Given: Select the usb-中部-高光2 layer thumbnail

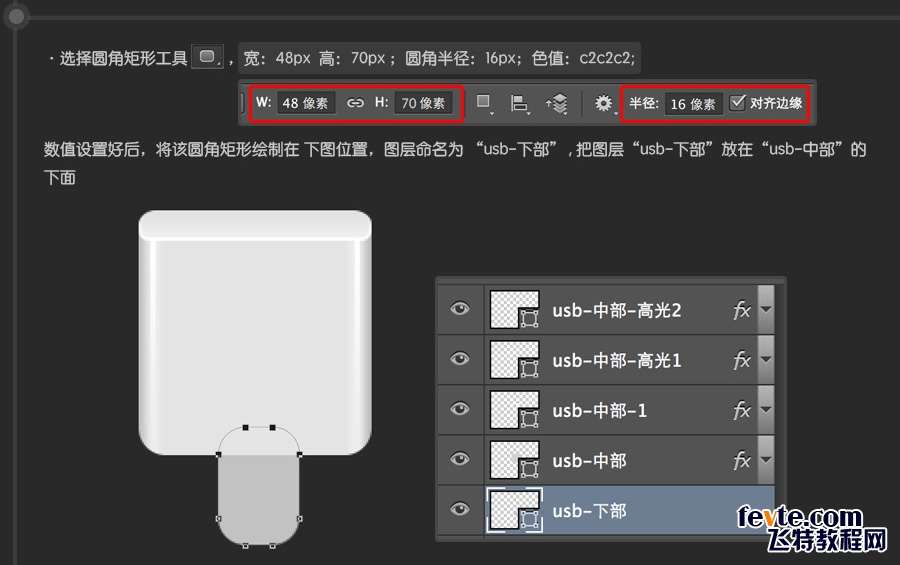Looking at the screenshot, I should point(514,309).
